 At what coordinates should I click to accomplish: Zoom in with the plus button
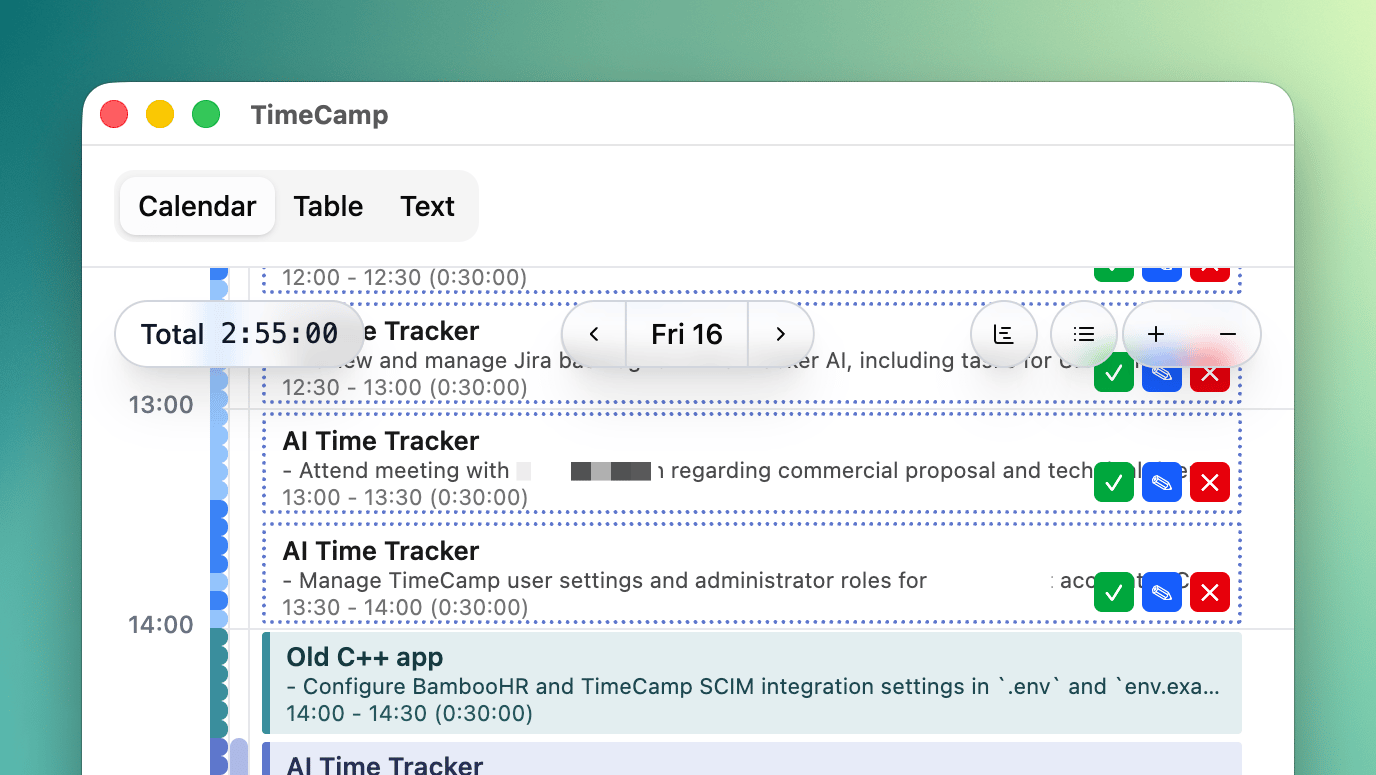pyautogui.click(x=1156, y=334)
